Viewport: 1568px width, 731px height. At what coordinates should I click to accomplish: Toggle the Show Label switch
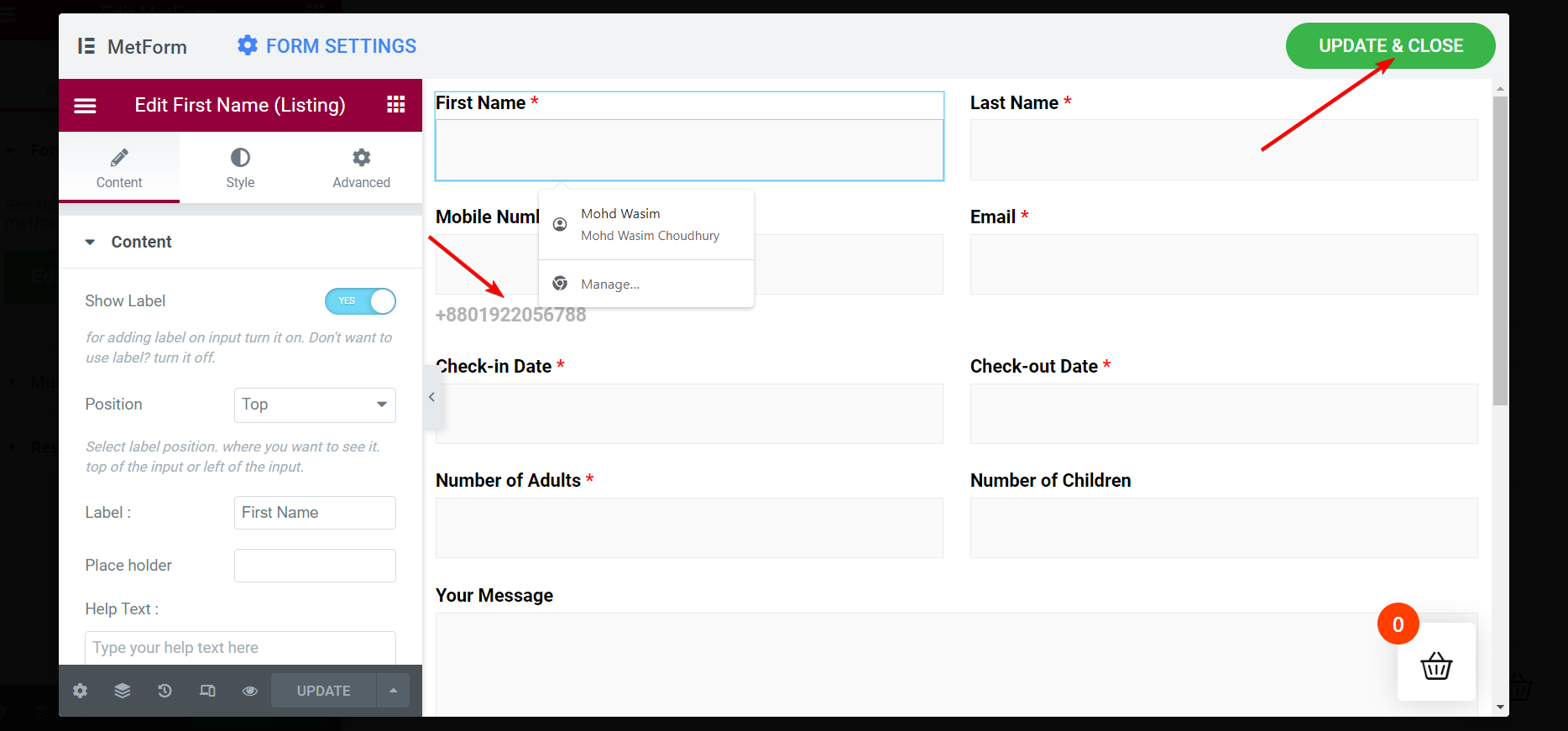tap(360, 301)
